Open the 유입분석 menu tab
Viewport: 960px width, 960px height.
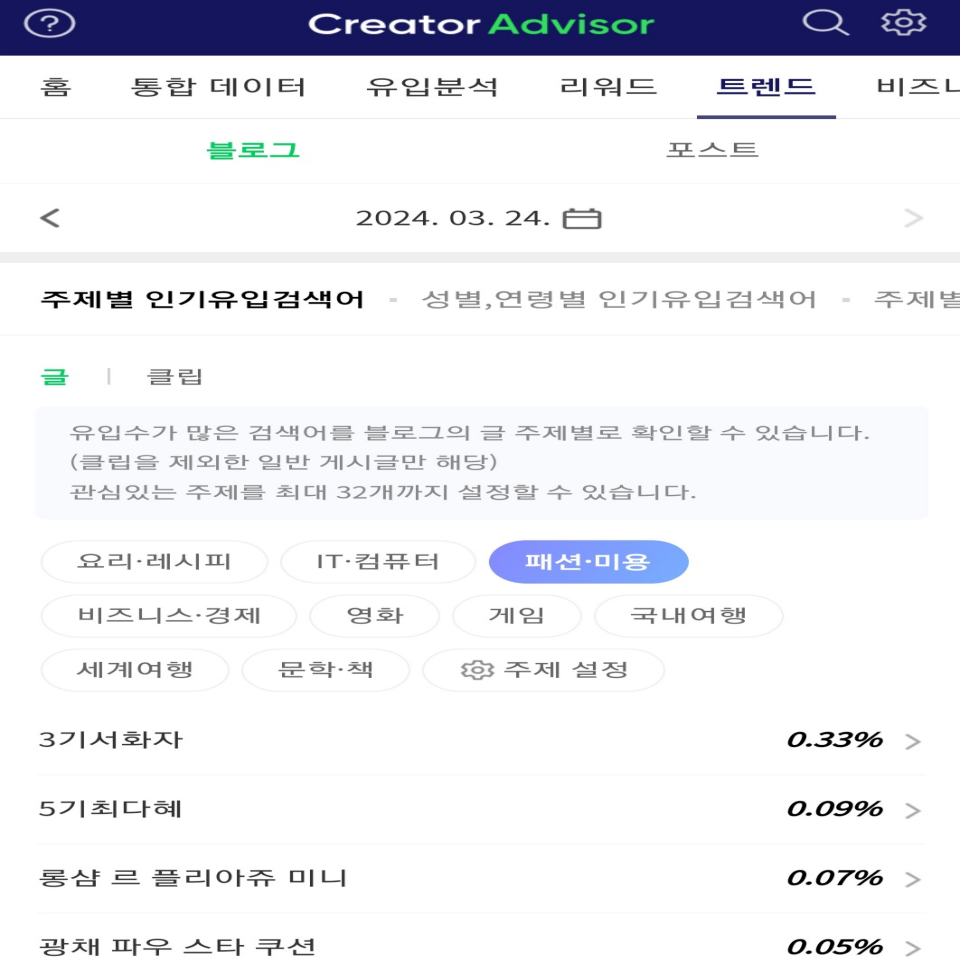(435, 87)
